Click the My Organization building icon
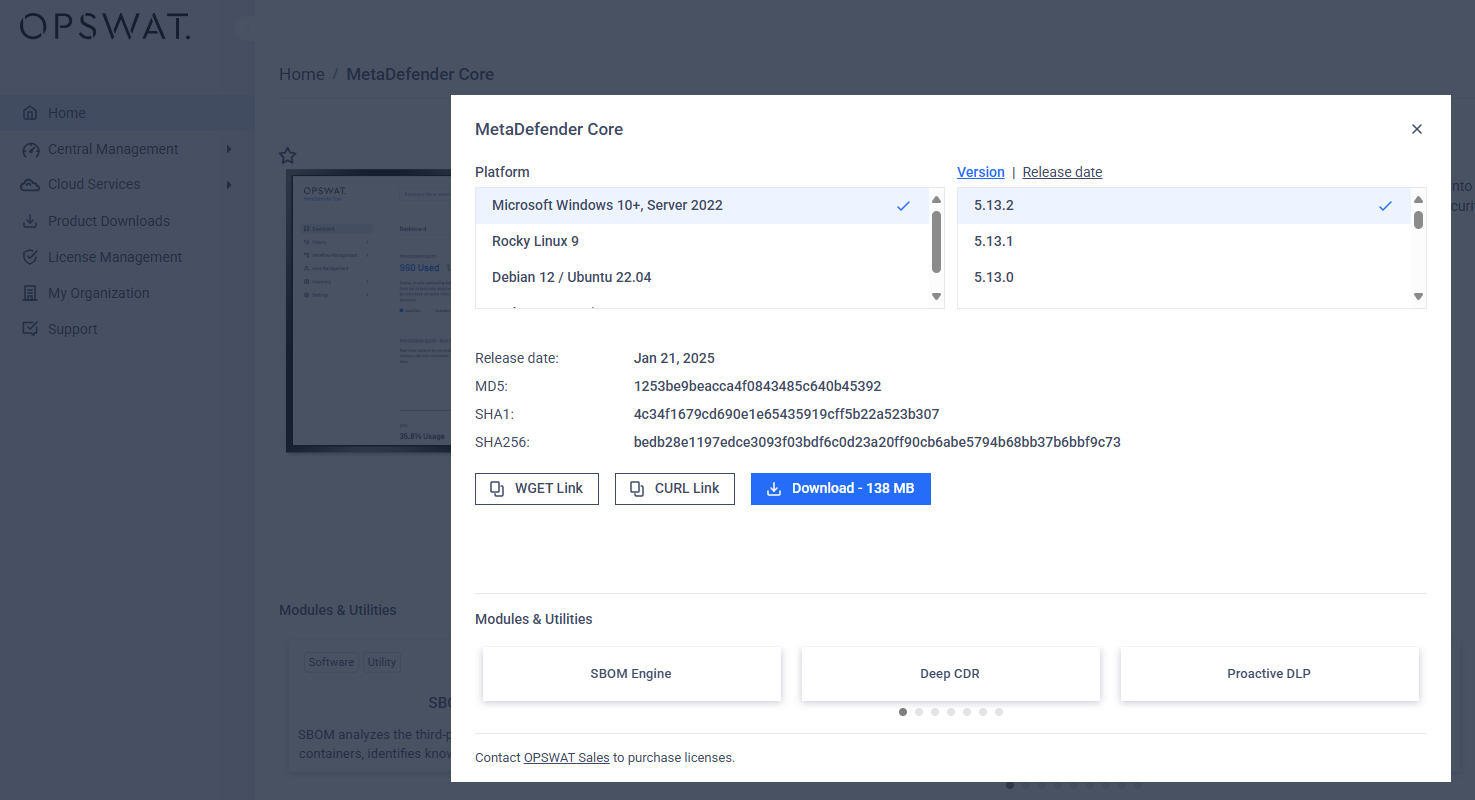 pos(30,293)
